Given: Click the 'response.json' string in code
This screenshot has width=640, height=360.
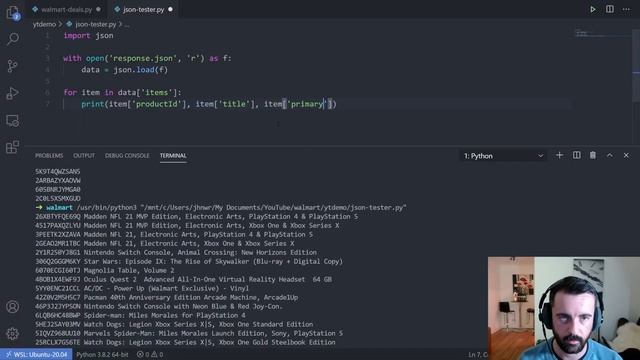Looking at the screenshot, I should pyautogui.click(x=144, y=58).
